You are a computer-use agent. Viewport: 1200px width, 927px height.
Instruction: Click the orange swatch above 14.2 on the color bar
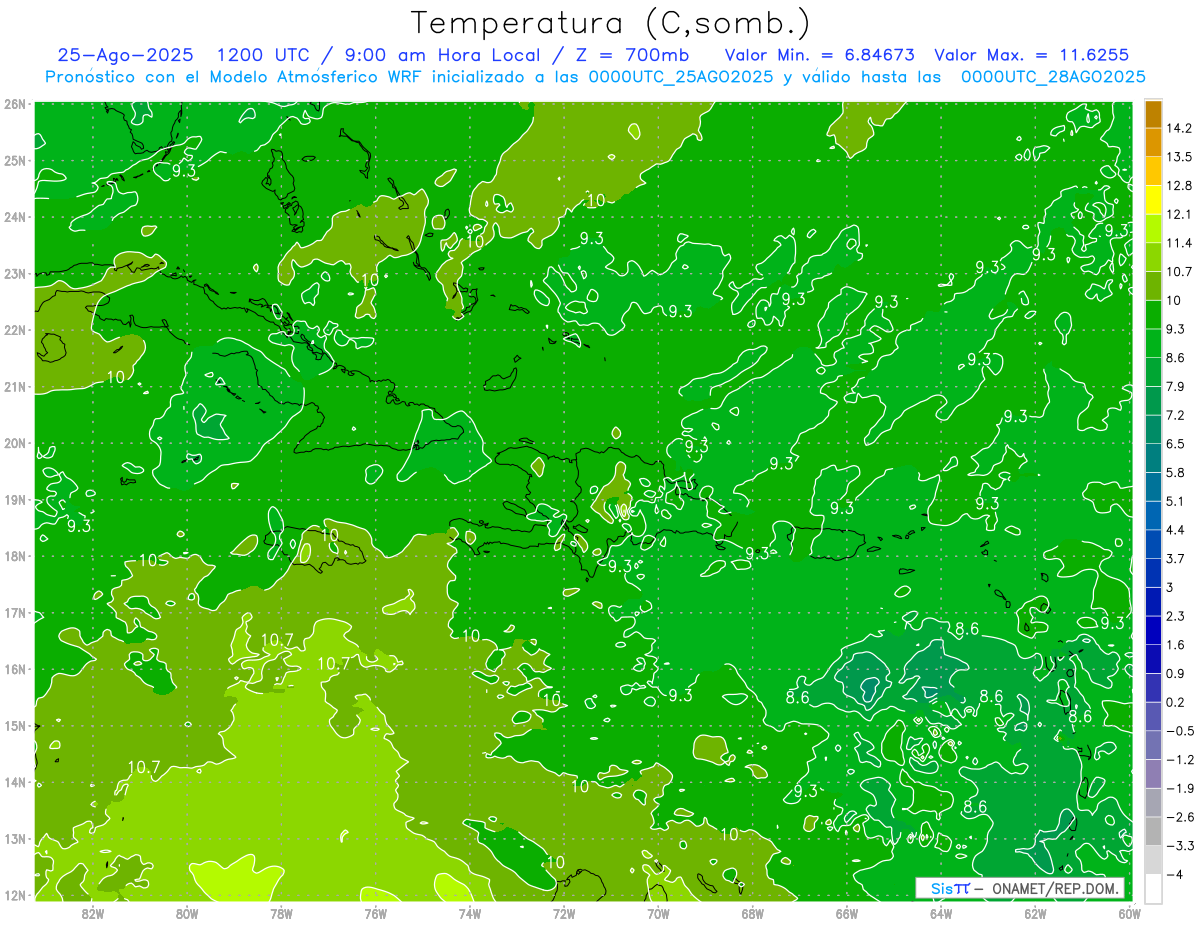pyautogui.click(x=1153, y=114)
